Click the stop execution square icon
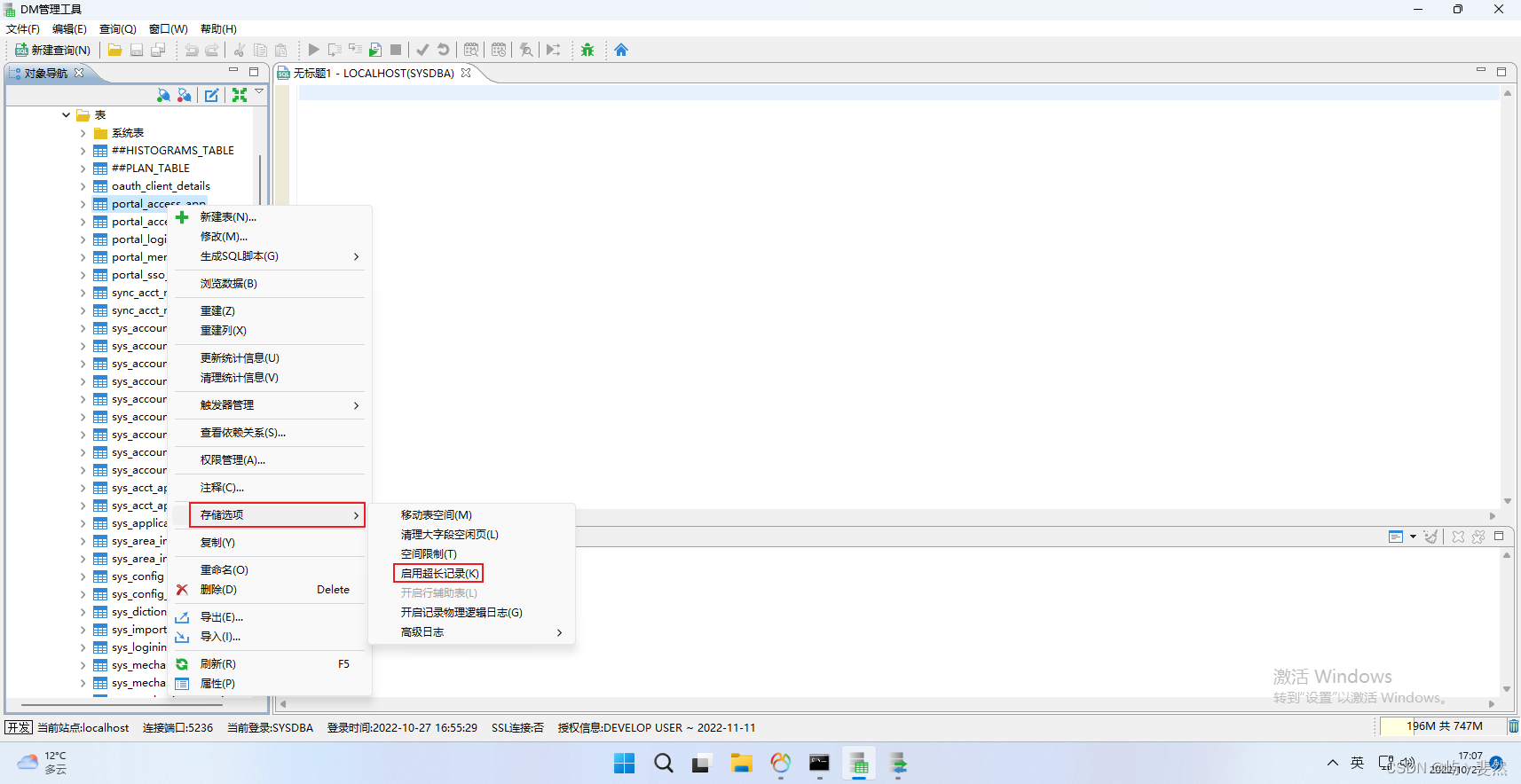 (x=396, y=50)
